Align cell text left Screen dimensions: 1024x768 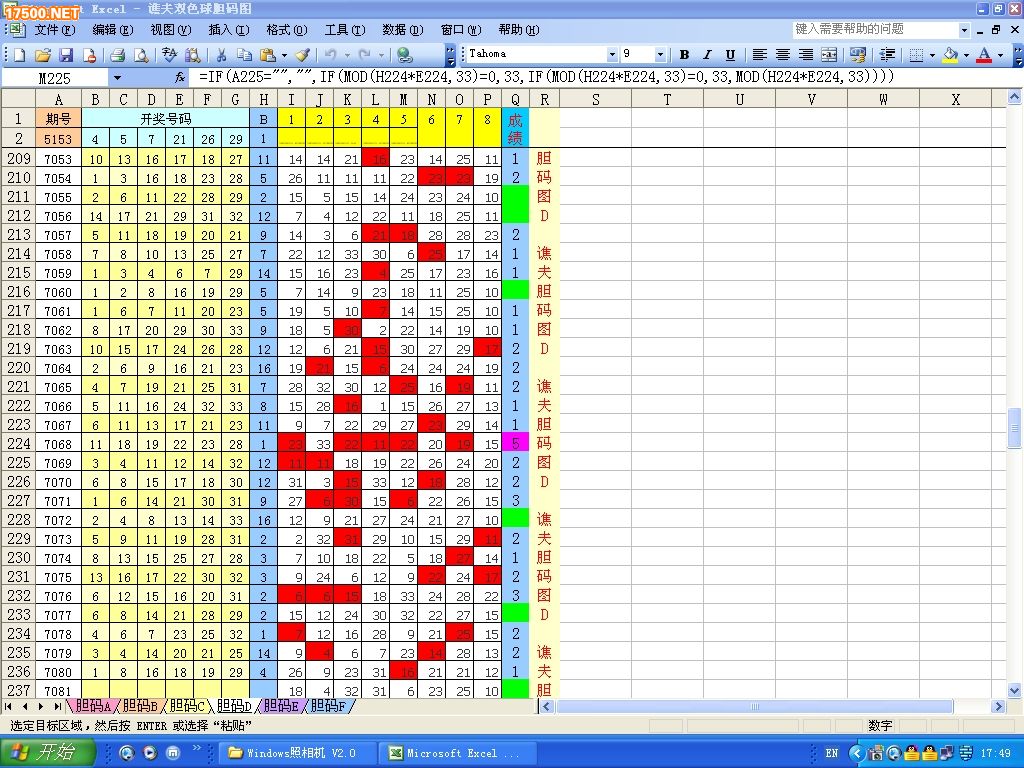[x=759, y=55]
